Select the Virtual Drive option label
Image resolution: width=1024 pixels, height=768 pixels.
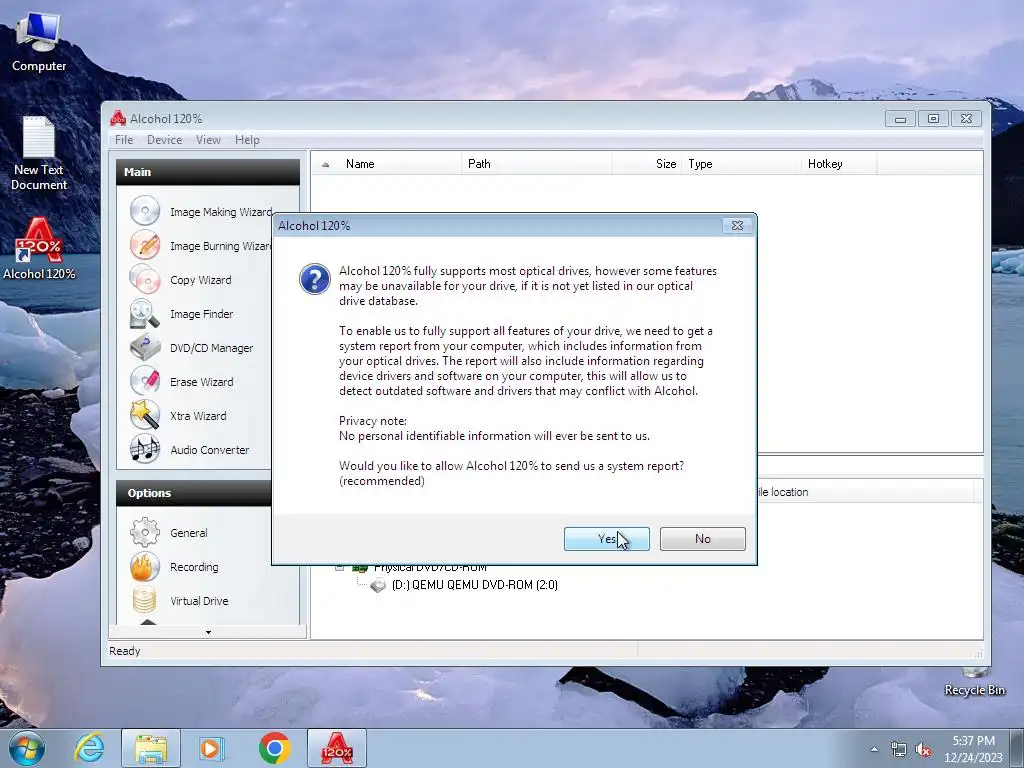[199, 601]
